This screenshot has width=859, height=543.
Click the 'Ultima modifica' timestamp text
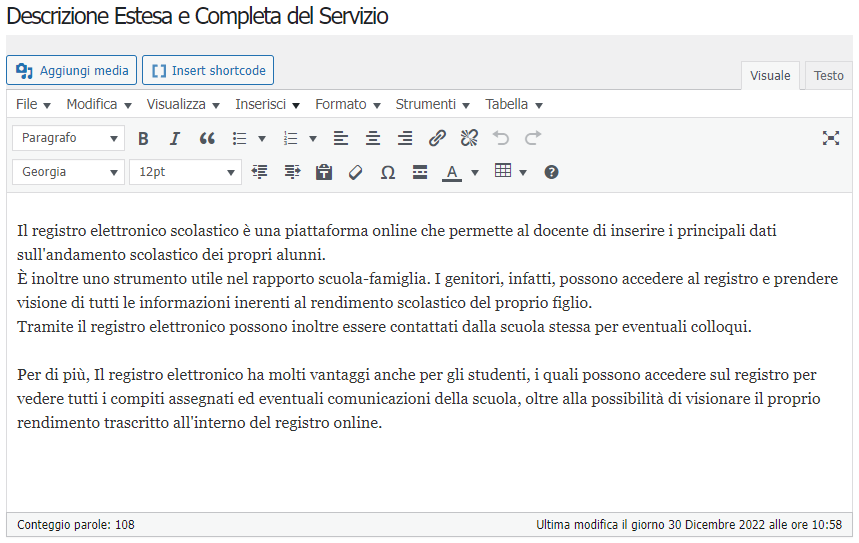pos(689,524)
